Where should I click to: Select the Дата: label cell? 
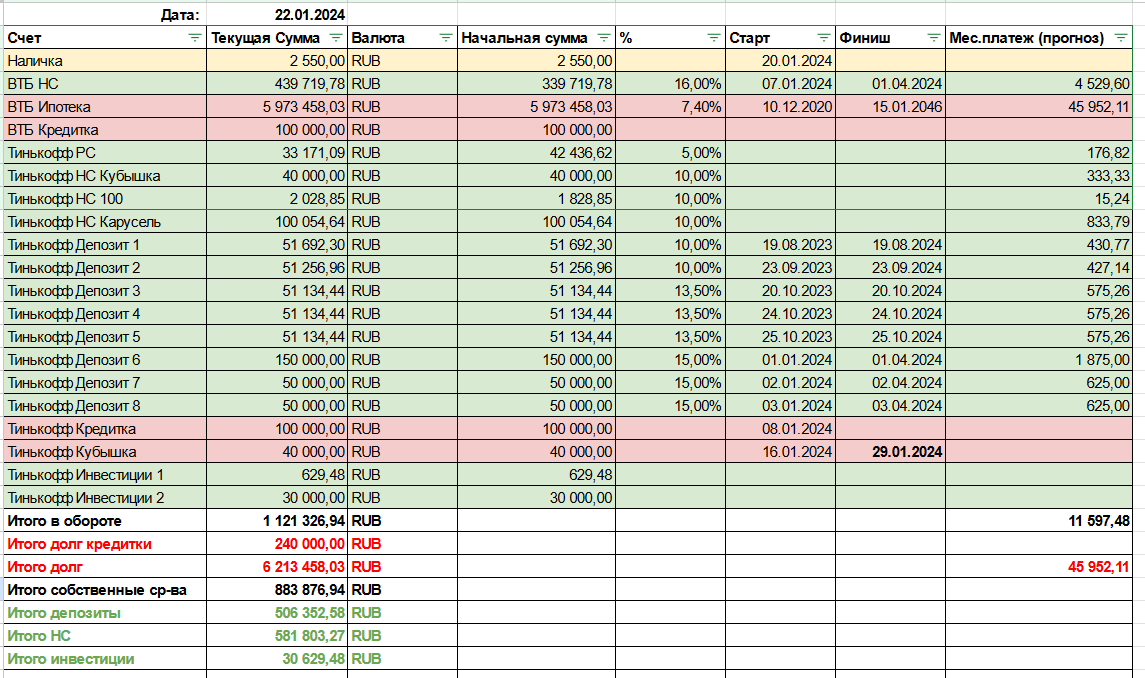tap(105, 15)
